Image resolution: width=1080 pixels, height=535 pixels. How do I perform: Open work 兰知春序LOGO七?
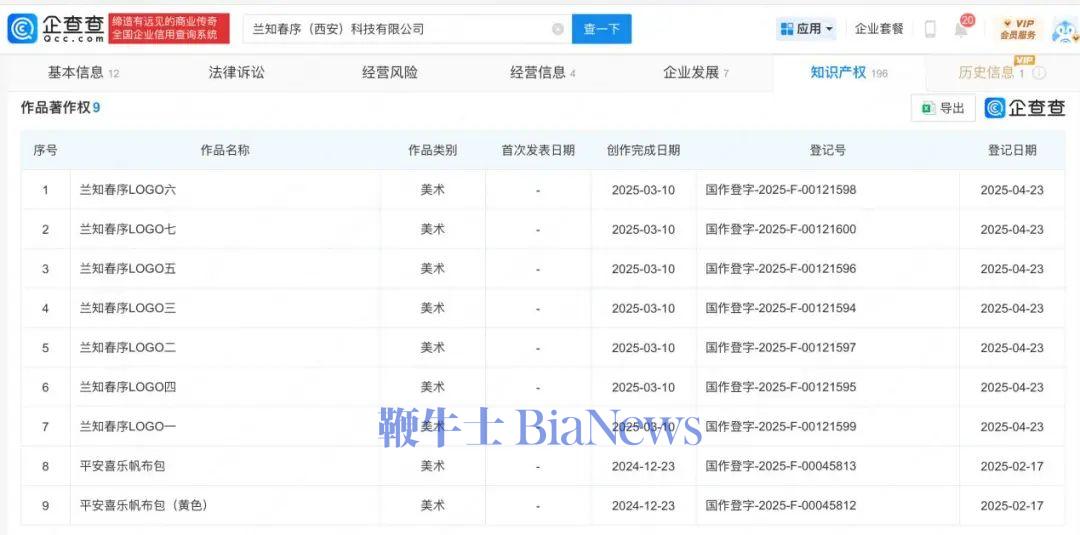tap(128, 229)
